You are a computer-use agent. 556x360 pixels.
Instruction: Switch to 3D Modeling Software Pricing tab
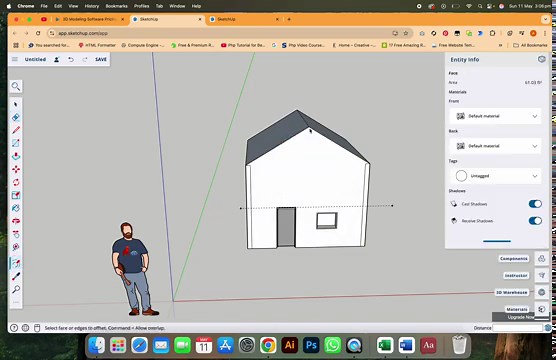pos(90,19)
